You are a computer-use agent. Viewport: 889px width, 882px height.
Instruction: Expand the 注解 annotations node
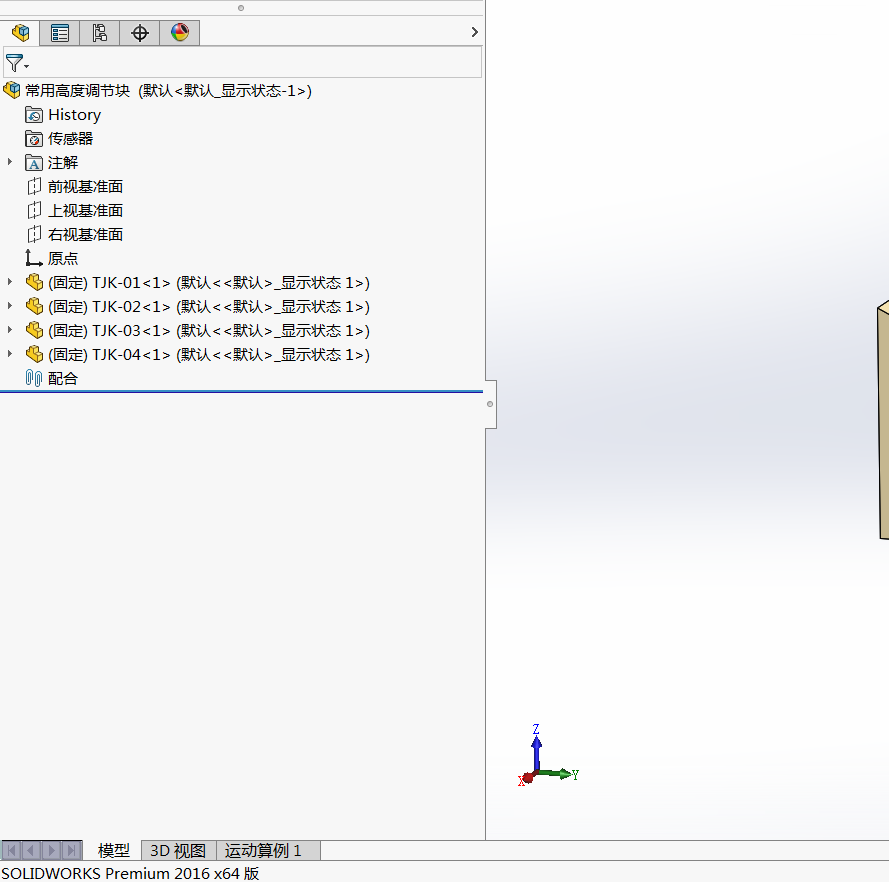[10, 162]
